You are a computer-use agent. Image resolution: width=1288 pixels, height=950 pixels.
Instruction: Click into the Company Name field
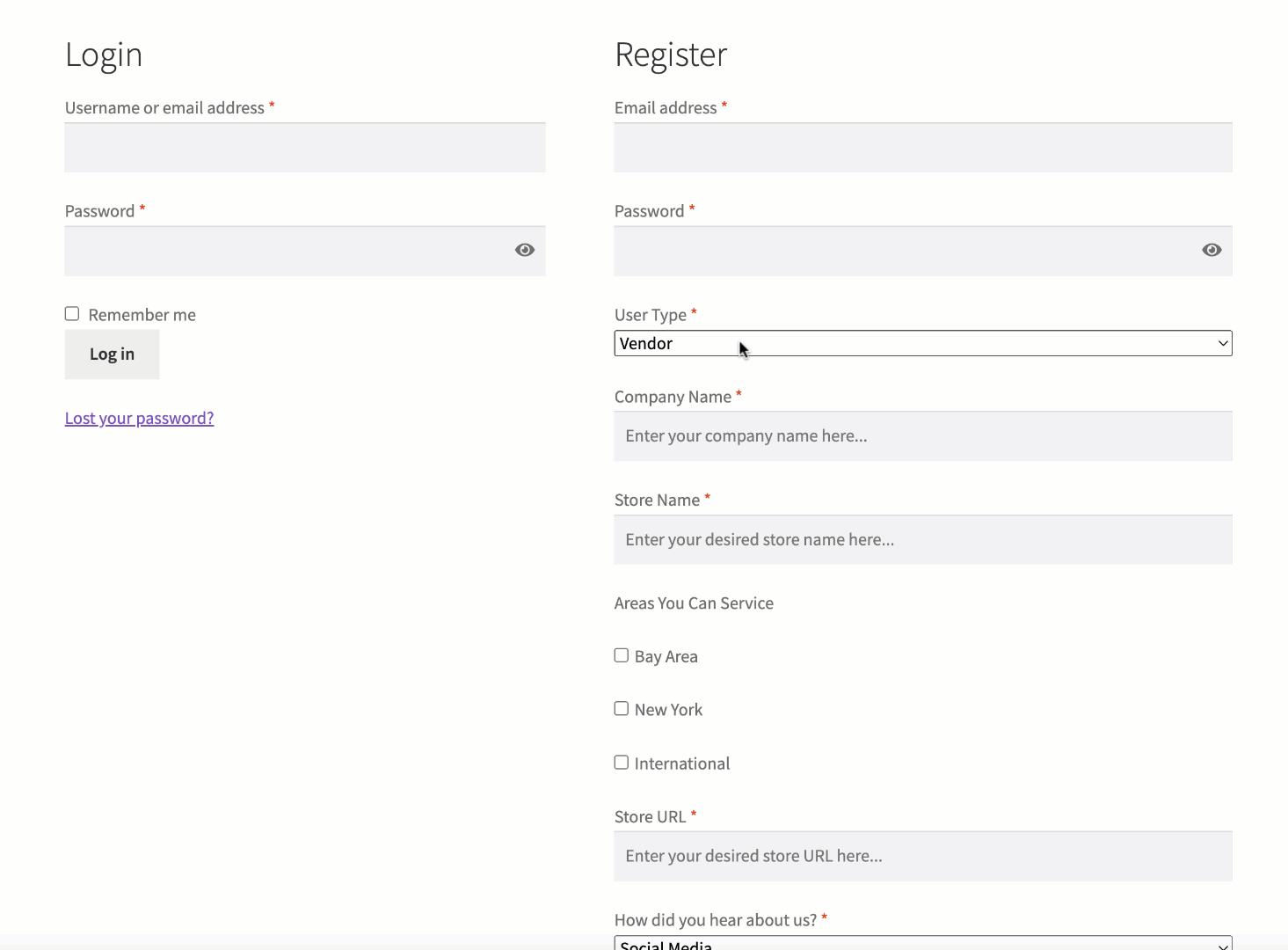(923, 436)
